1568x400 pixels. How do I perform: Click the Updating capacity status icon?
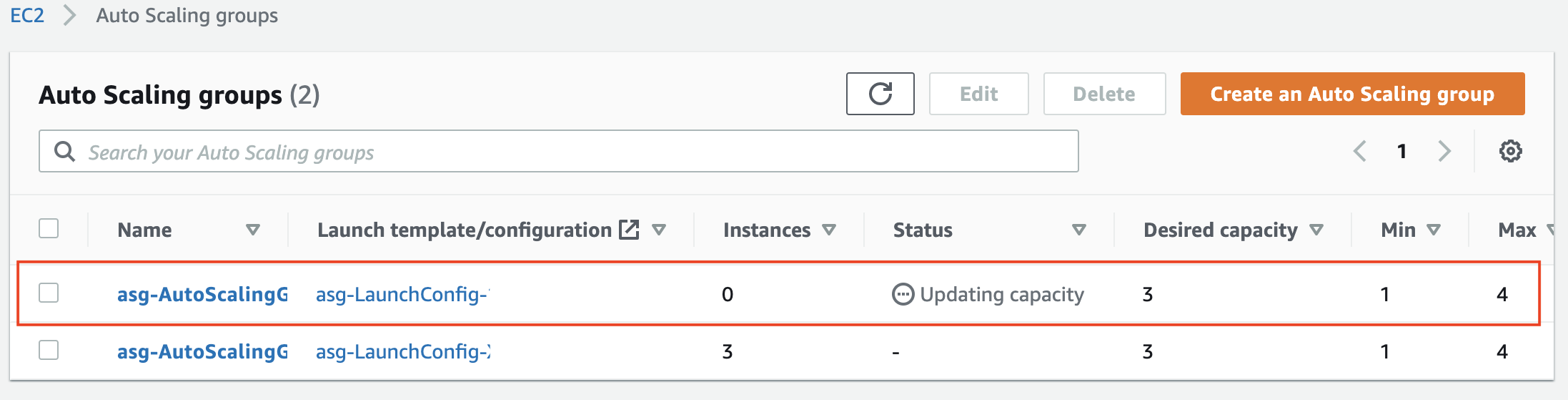pos(903,294)
